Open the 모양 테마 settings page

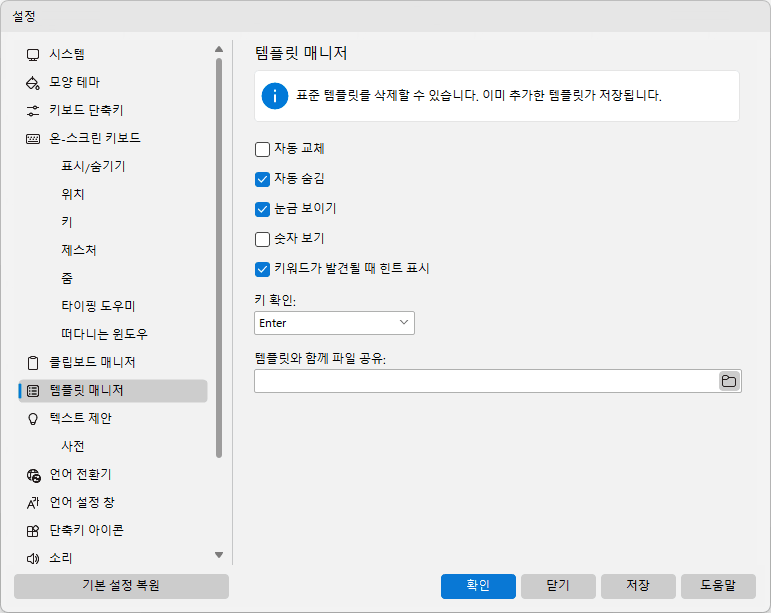pos(113,83)
